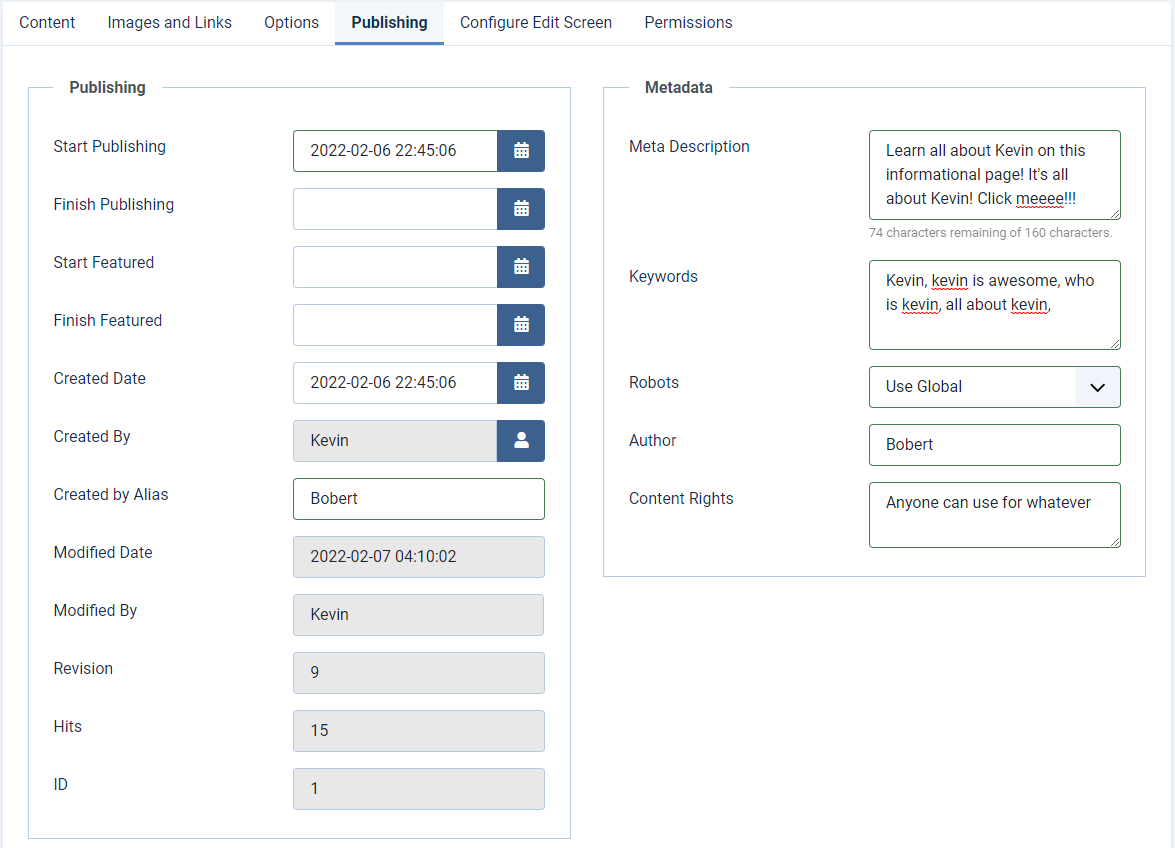
Task: Click the Start Publishing date field
Action: (395, 151)
